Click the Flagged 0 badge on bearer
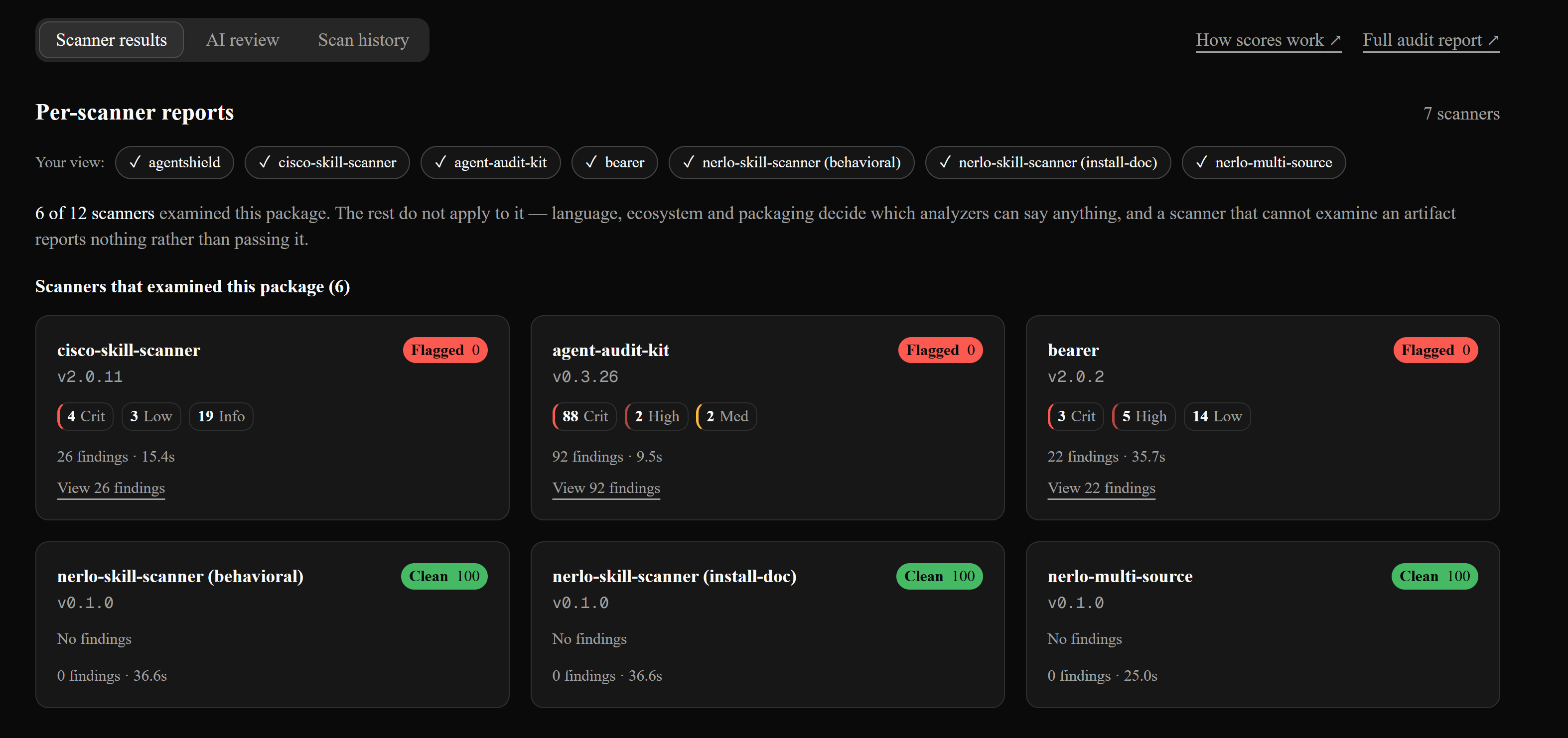The image size is (1568, 738). (1435, 350)
